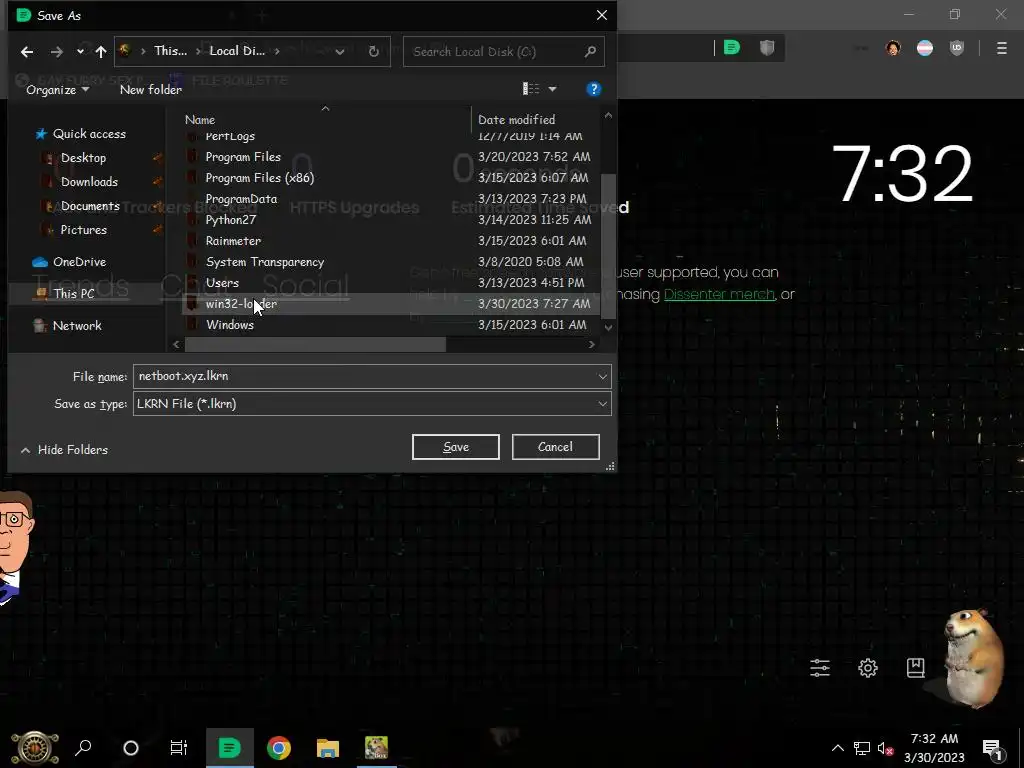The height and width of the screenshot is (768, 1024).
Task: Open Task View on taskbar
Action: click(x=178, y=748)
